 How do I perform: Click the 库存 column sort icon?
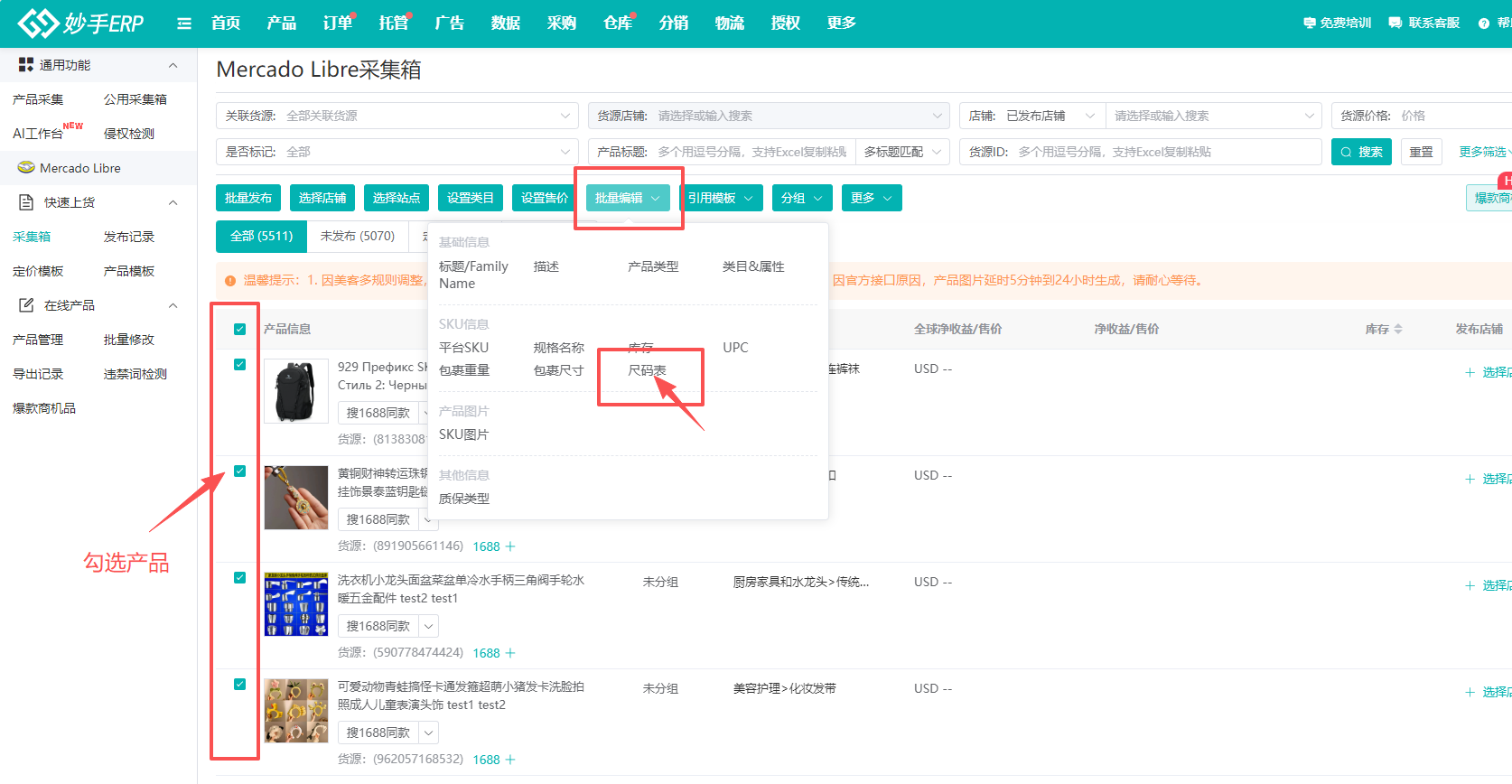click(x=1398, y=329)
